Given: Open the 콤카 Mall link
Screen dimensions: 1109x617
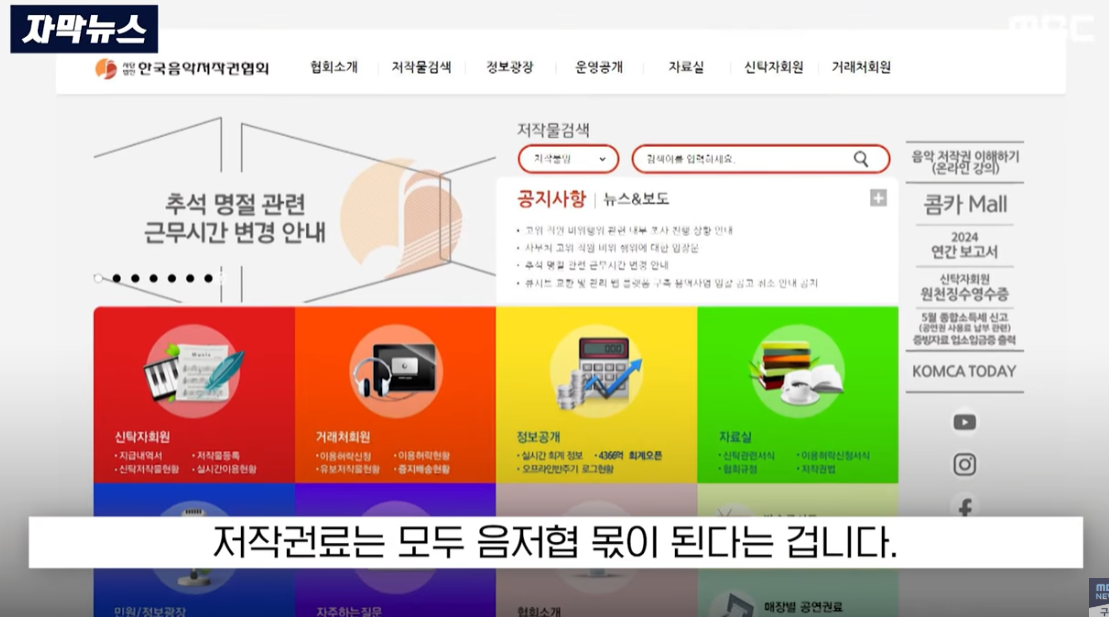Looking at the screenshot, I should 964,205.
